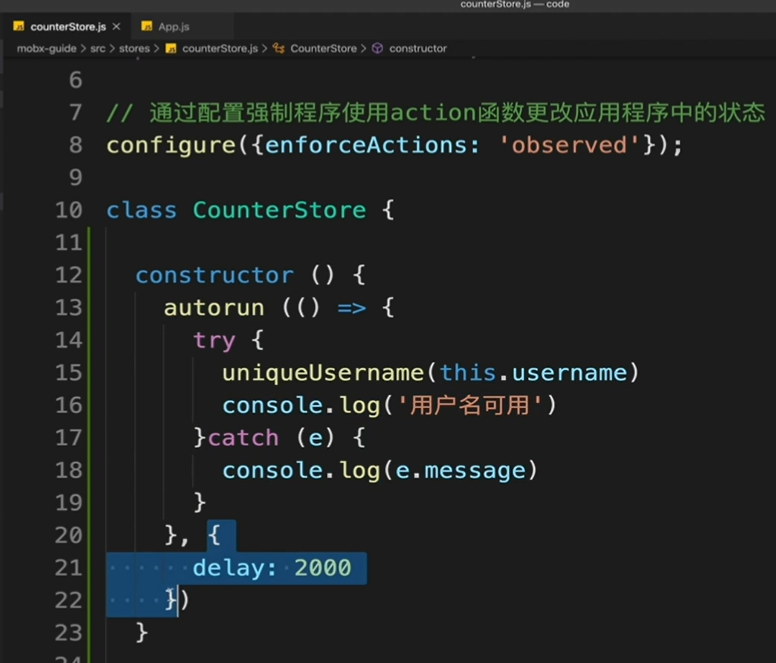The image size is (776, 663).
Task: Open counterStore.js breadcrumb item
Action: [x=220, y=48]
